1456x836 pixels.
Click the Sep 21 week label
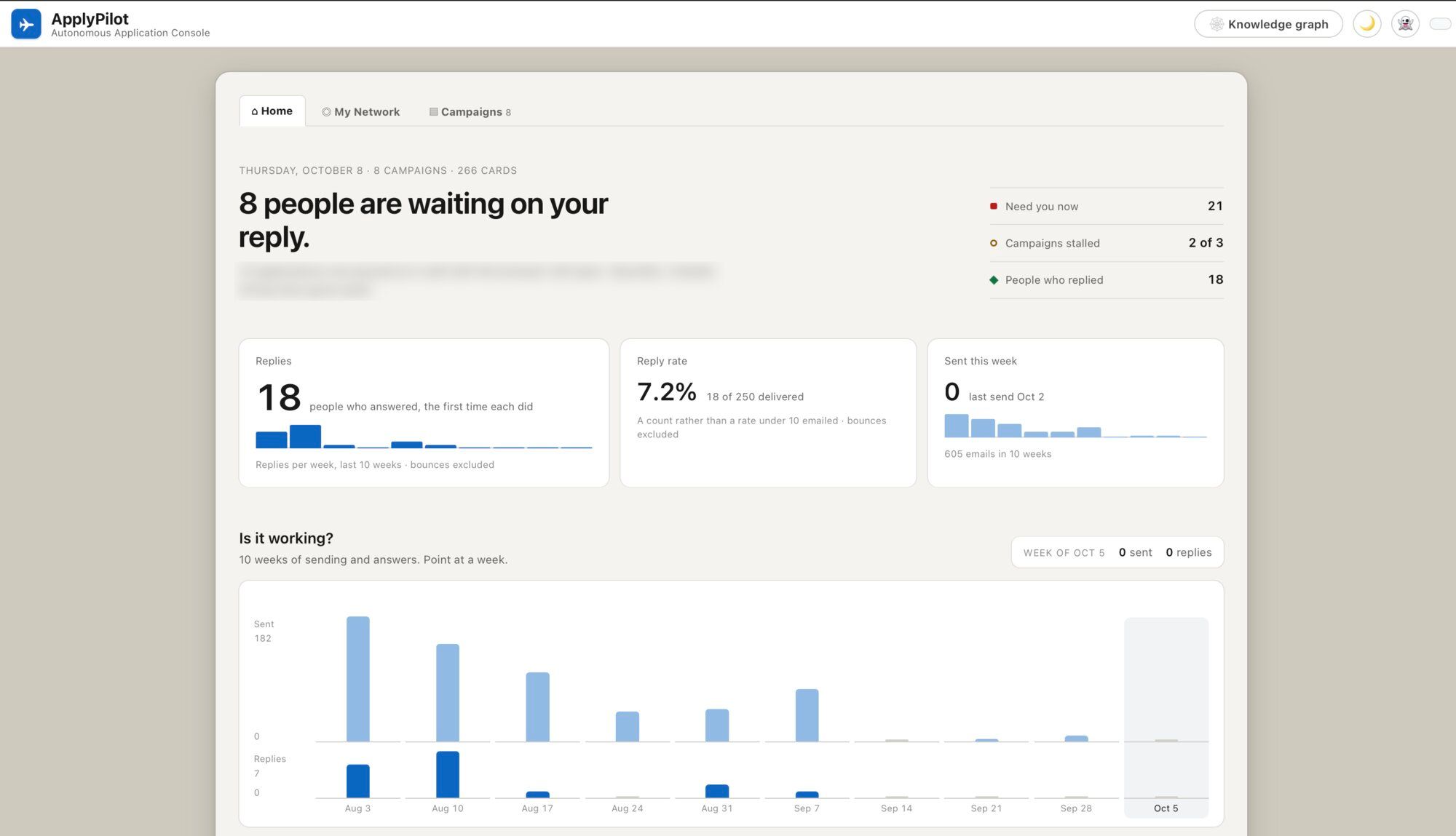click(x=986, y=808)
